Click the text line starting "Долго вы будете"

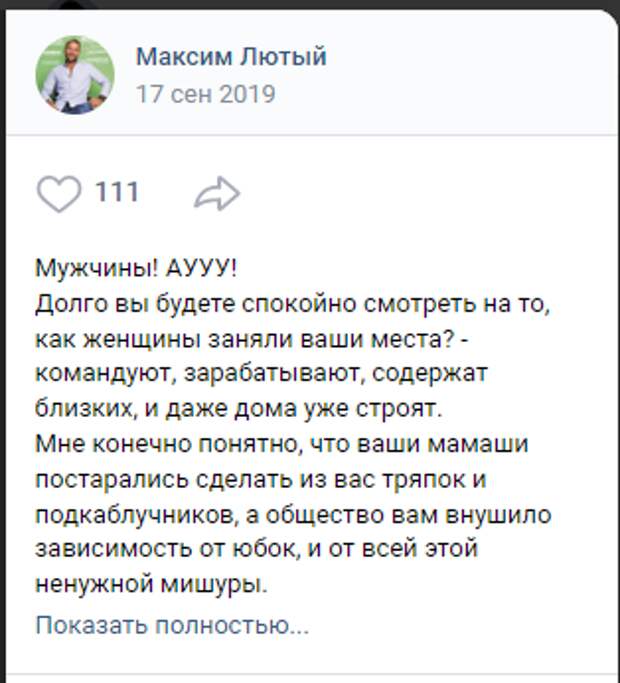click(x=293, y=304)
